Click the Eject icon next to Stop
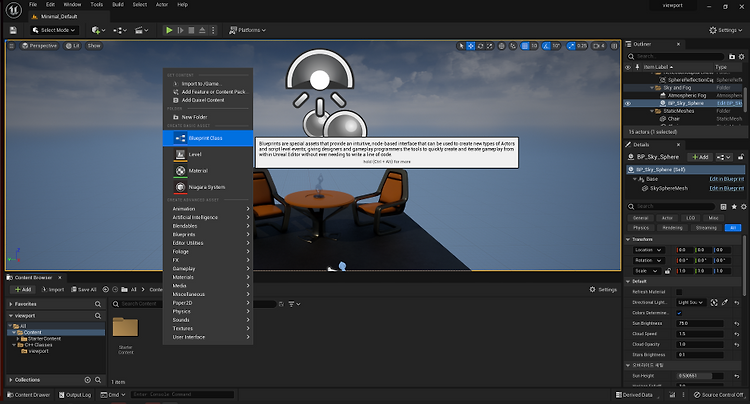Viewport: 750px width, 404px height. coord(202,30)
